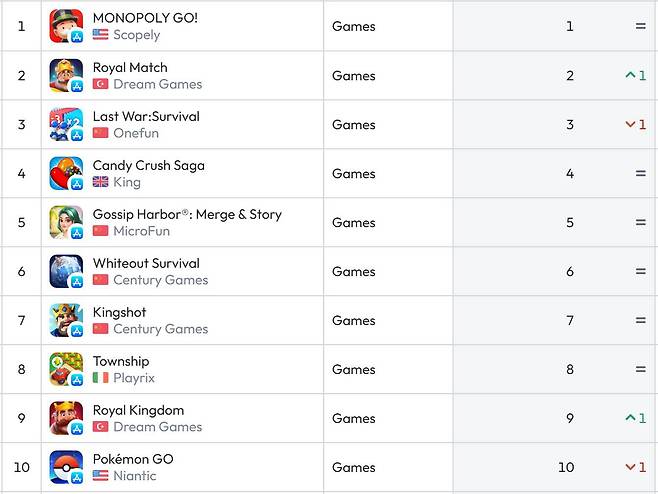Select the Kingshot app icon
Image resolution: width=658 pixels, height=494 pixels.
66,320
